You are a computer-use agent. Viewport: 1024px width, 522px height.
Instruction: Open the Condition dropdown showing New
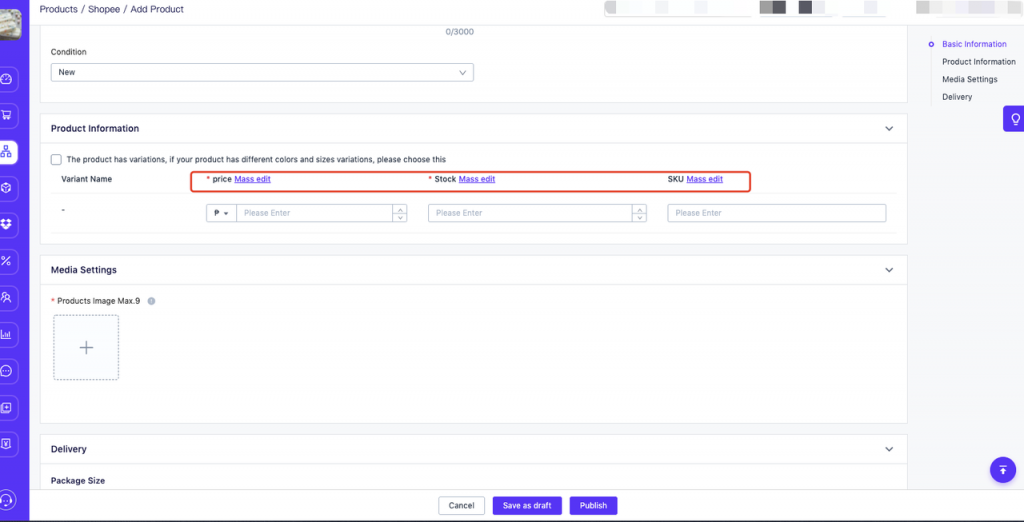[262, 73]
